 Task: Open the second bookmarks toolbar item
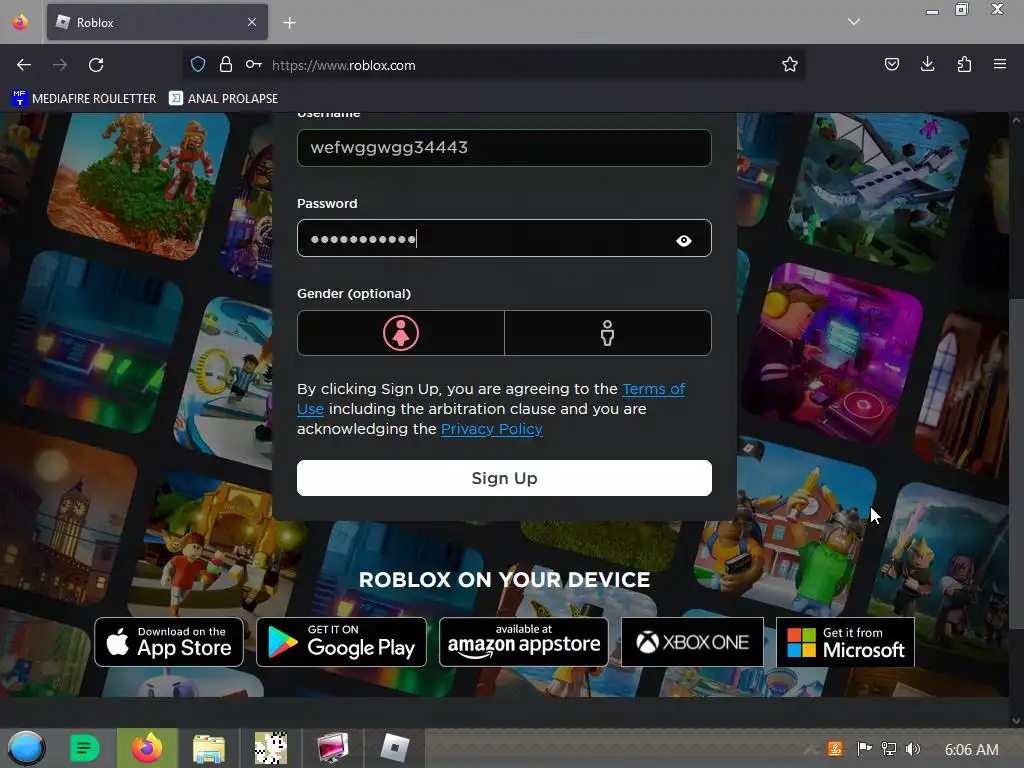223,98
